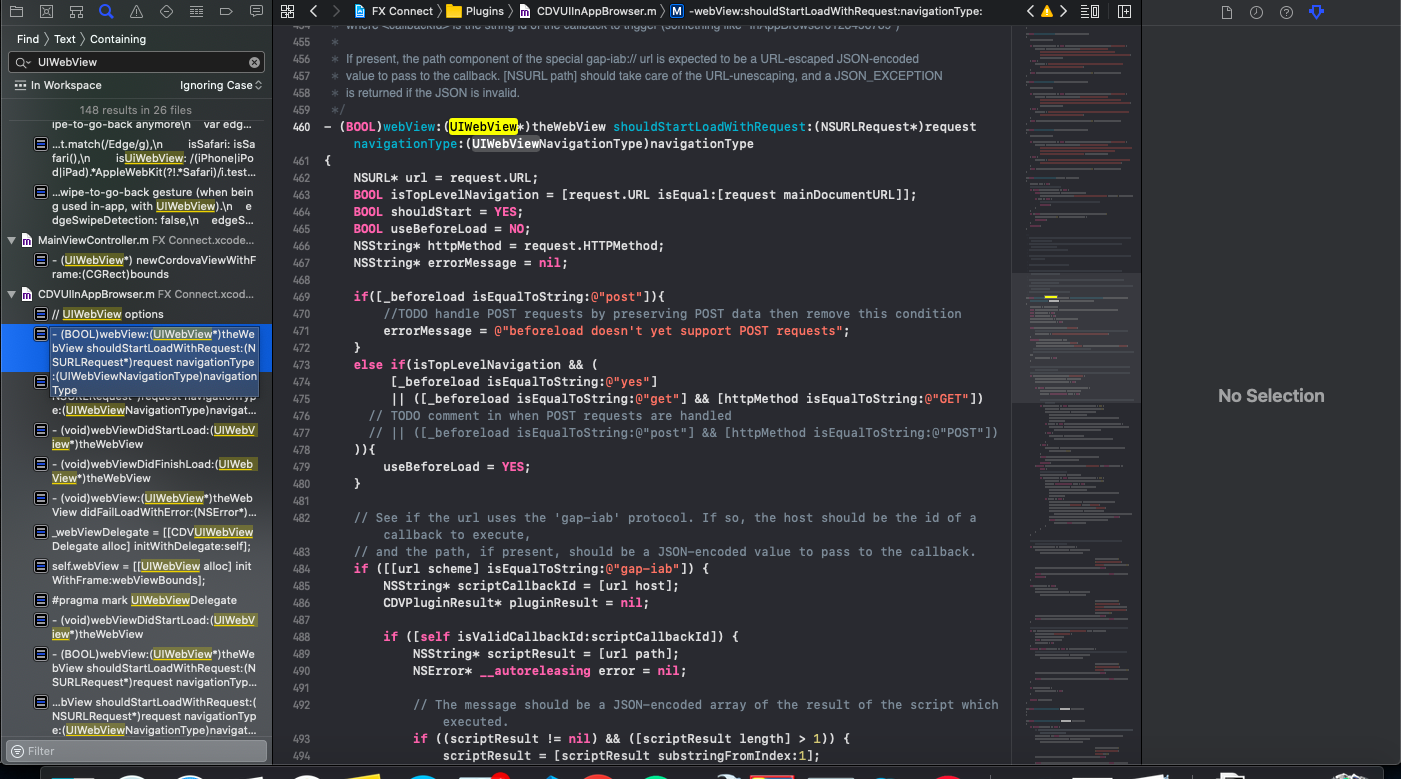This screenshot has width=1401, height=779.
Task: Open the Symbol navigator
Action: (x=76, y=11)
